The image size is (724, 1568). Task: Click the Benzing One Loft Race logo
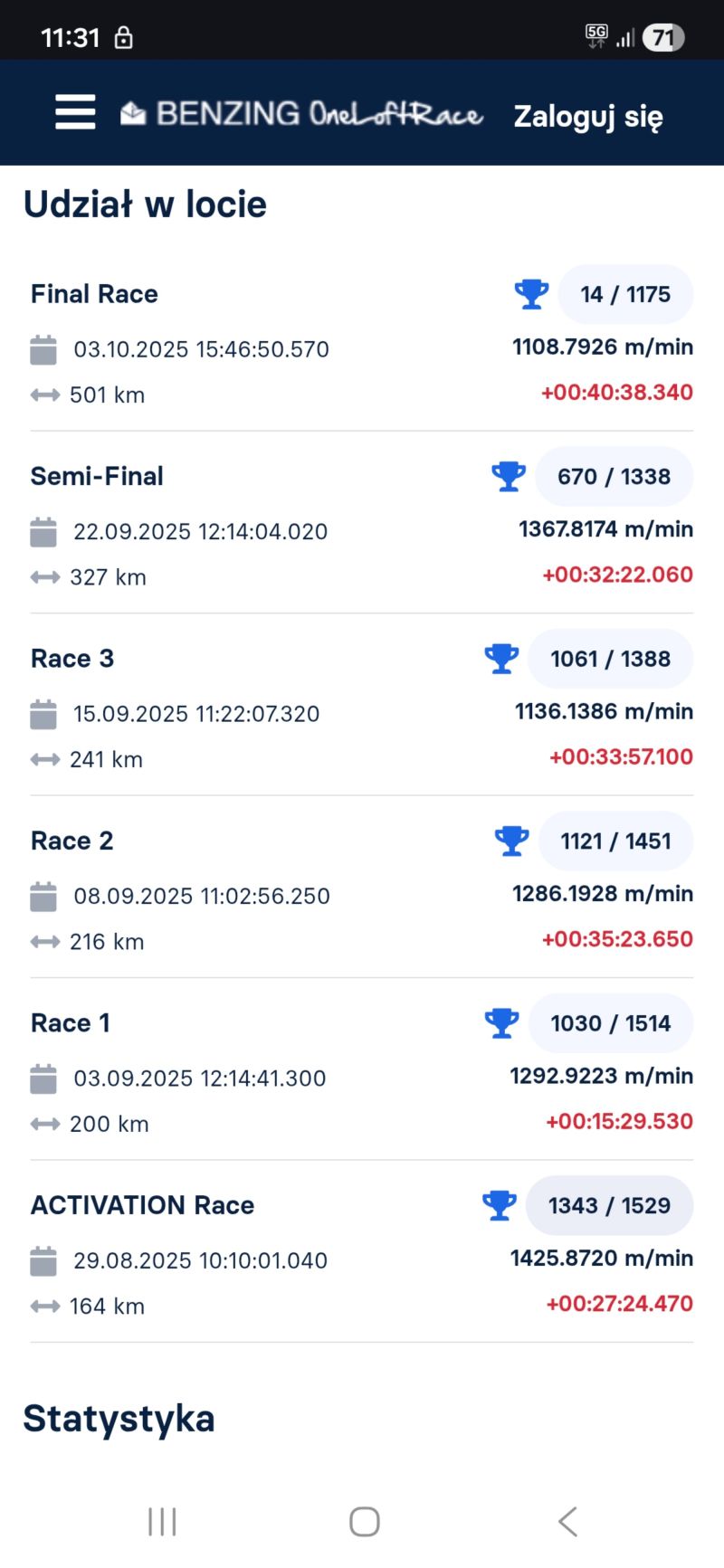(x=302, y=114)
